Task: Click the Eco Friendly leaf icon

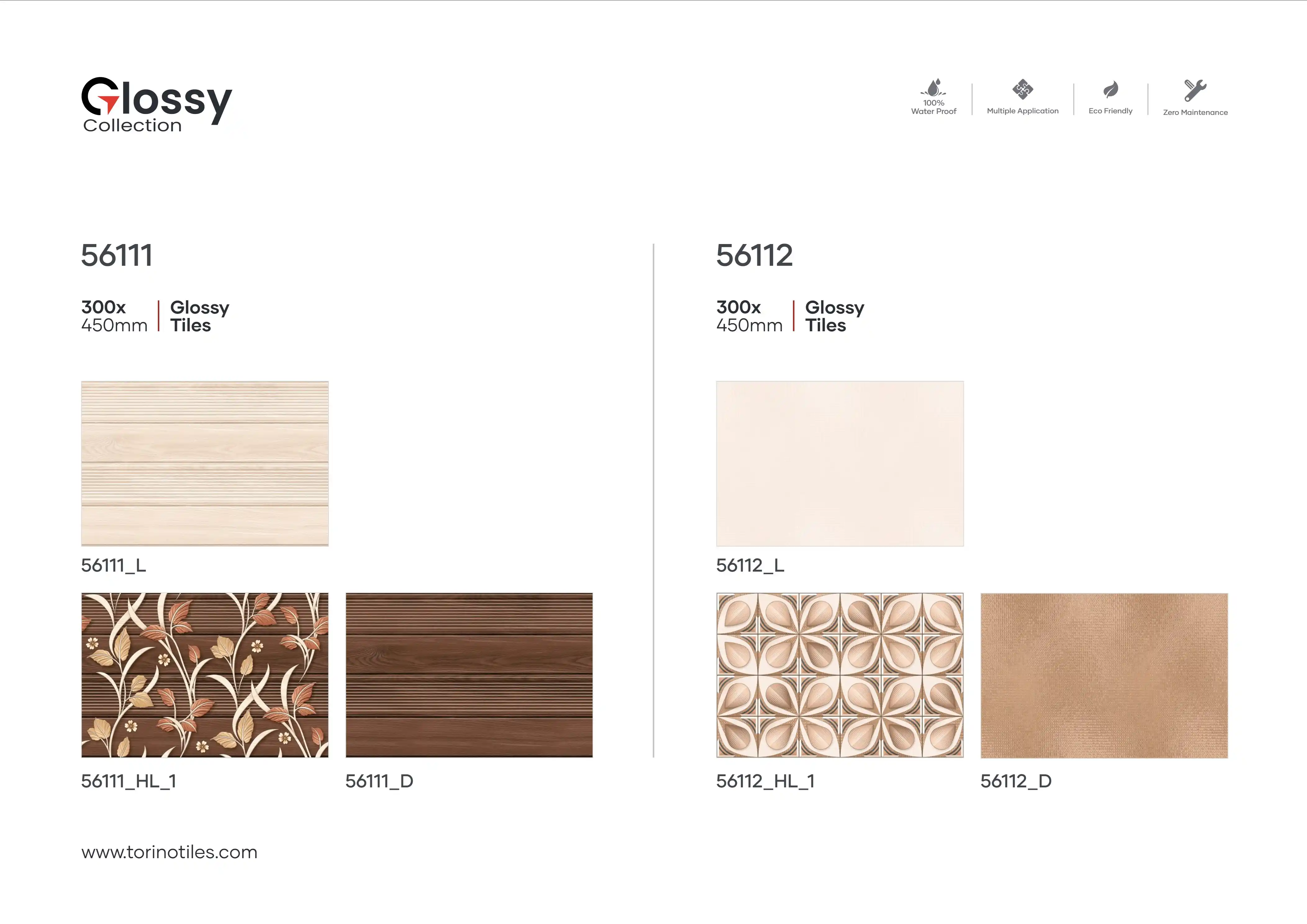Action: (1111, 89)
